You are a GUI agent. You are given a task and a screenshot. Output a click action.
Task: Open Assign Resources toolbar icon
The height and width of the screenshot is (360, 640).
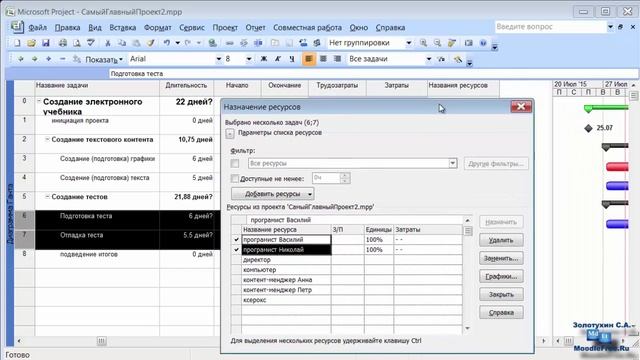tap(317, 43)
